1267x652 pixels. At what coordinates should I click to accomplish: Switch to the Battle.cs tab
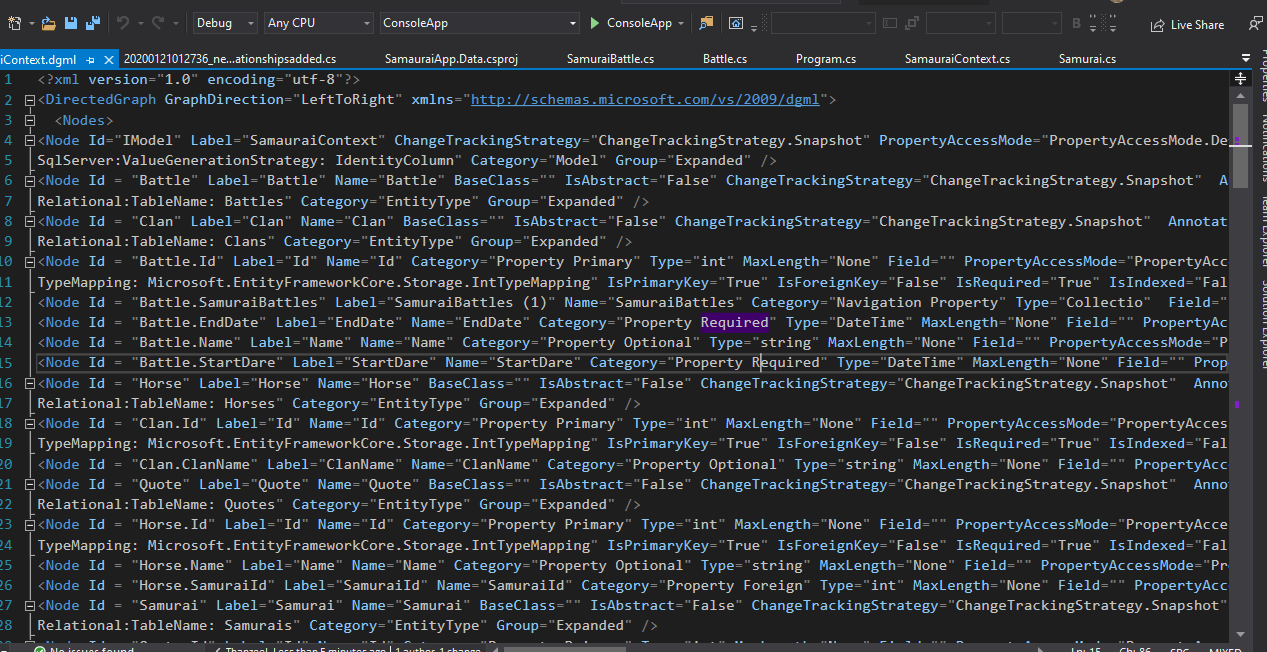pyautogui.click(x=725, y=59)
